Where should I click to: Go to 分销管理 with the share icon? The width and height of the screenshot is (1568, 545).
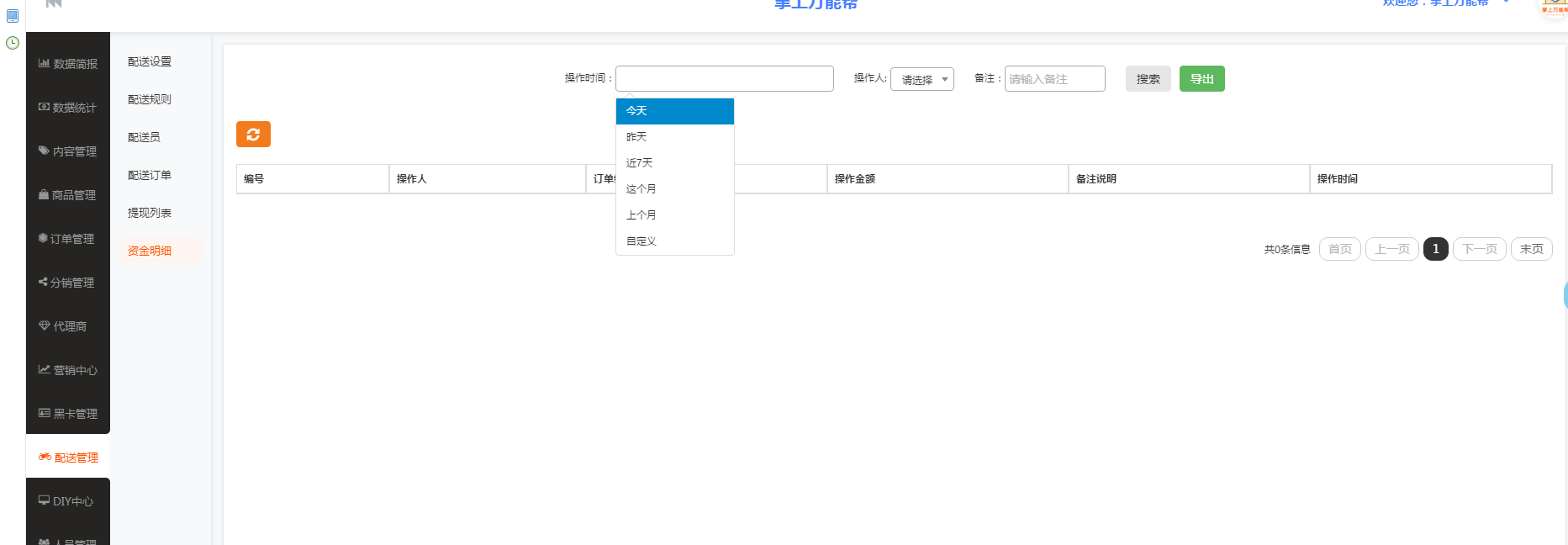tap(68, 283)
